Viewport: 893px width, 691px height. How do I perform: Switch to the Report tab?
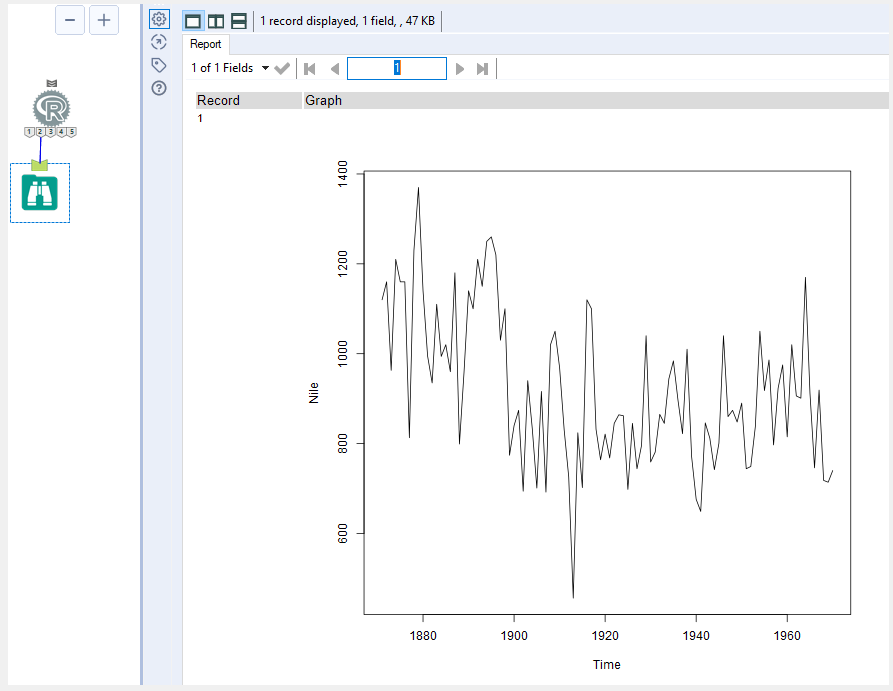[205, 44]
